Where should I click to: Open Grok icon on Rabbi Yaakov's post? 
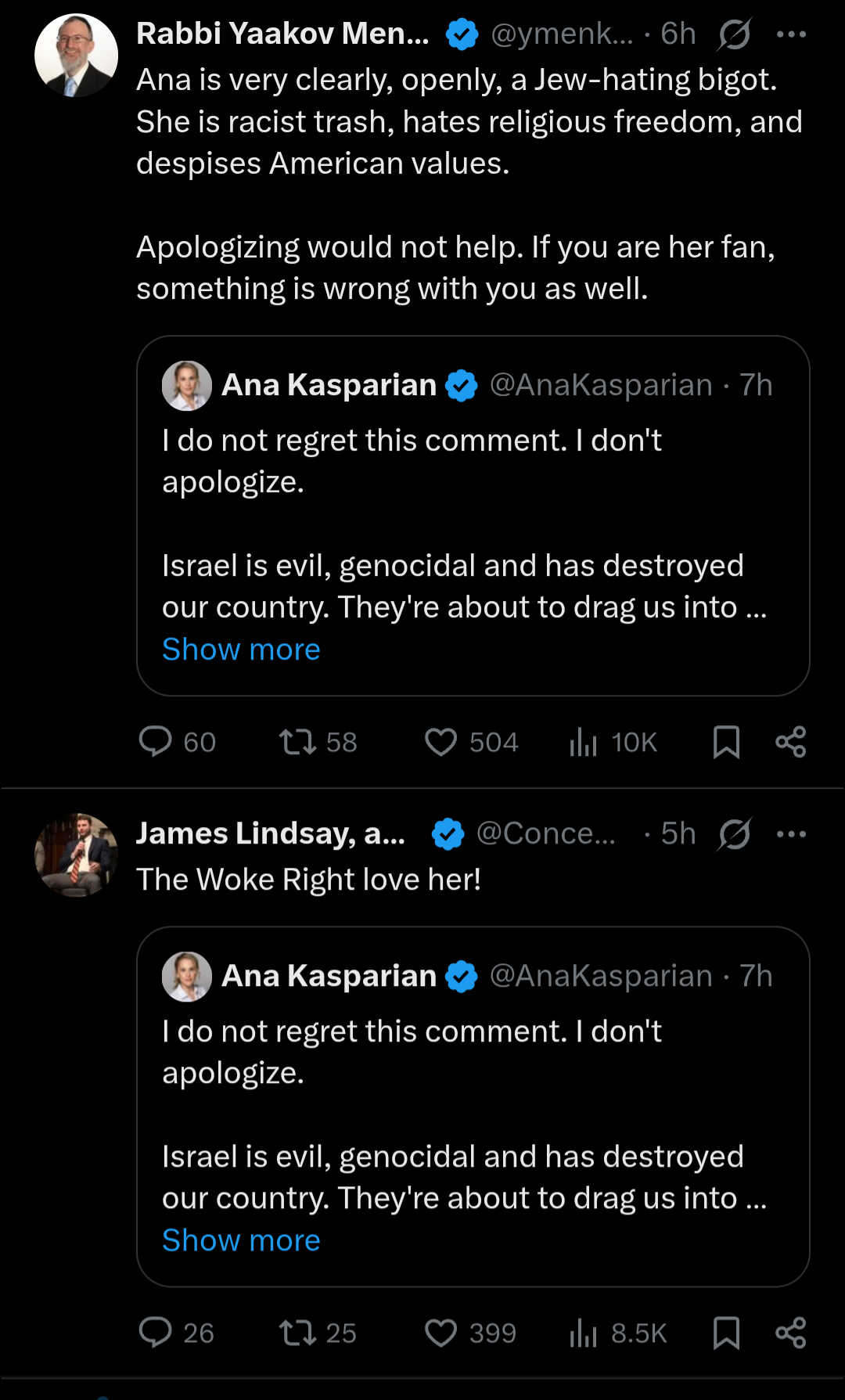[x=734, y=34]
